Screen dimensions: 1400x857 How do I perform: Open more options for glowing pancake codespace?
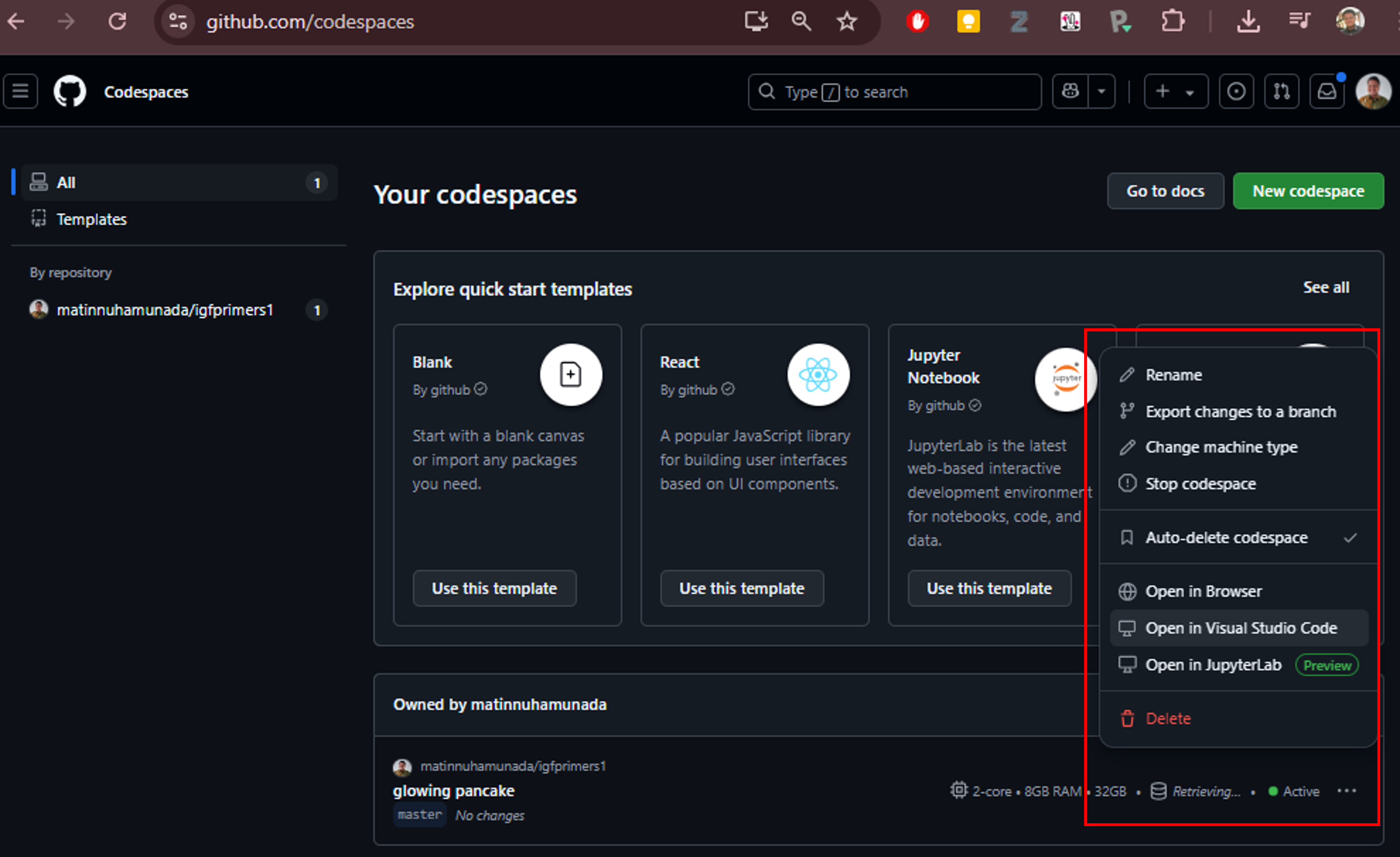click(1347, 791)
